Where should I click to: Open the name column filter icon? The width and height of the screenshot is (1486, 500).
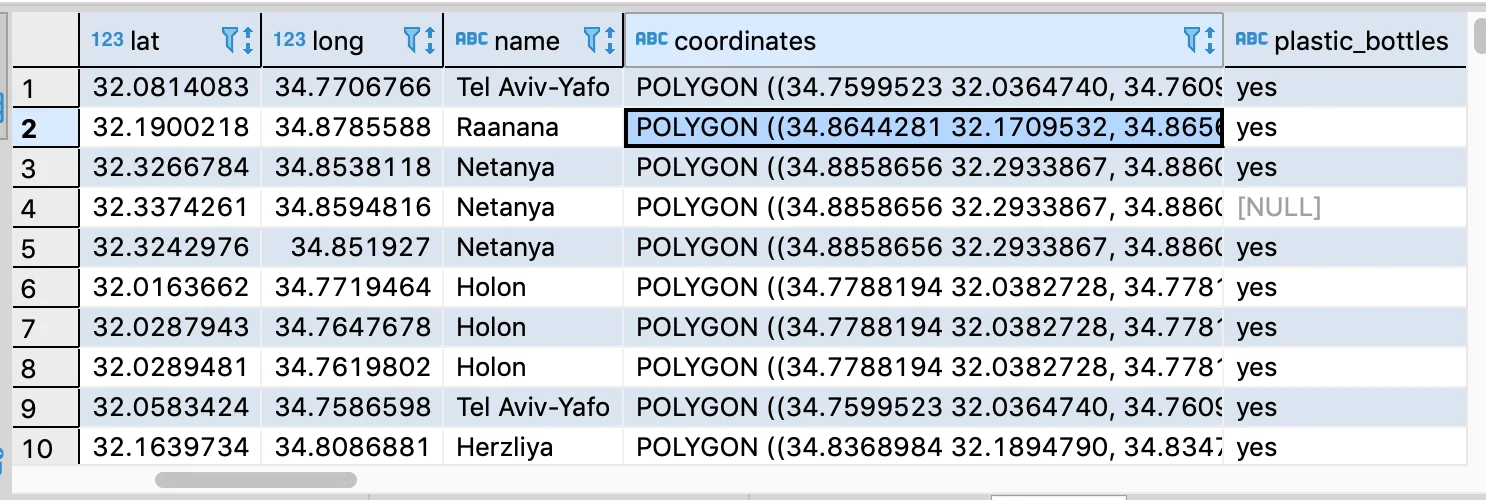pos(597,41)
